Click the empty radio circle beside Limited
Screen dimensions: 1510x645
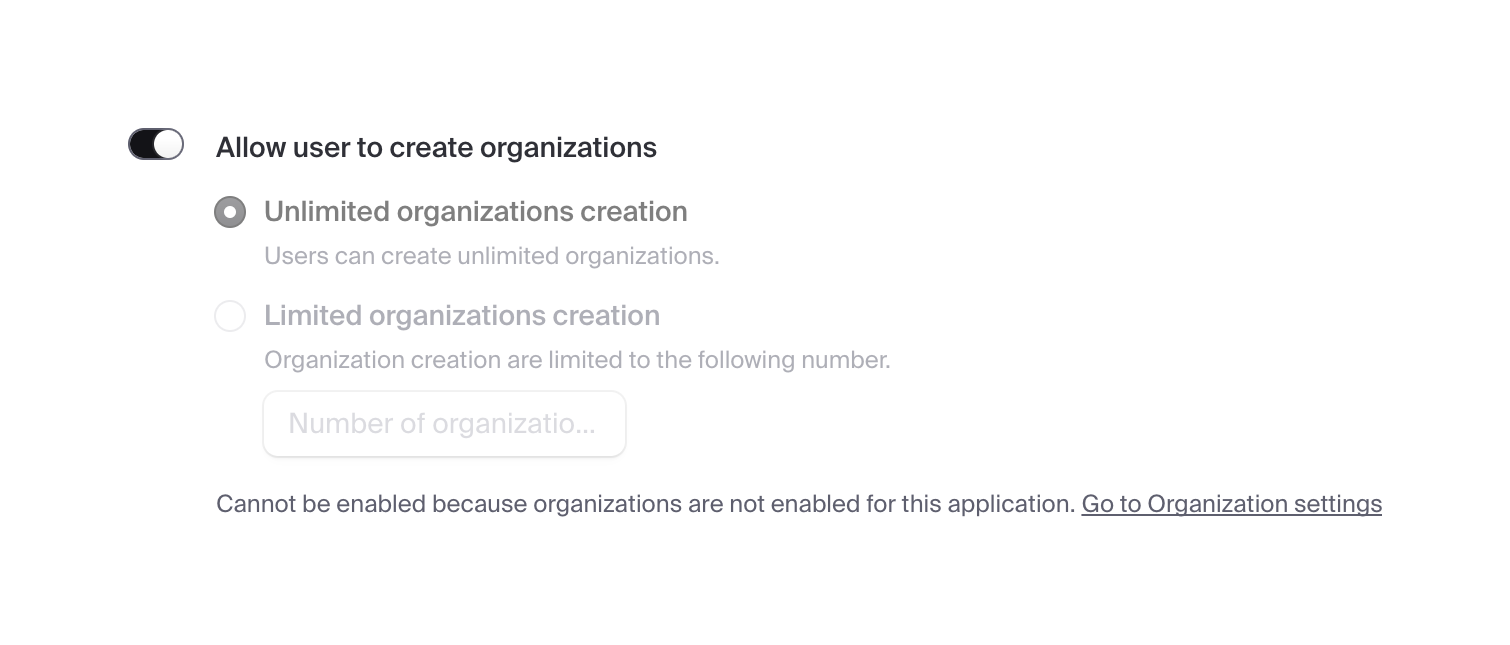(x=230, y=316)
